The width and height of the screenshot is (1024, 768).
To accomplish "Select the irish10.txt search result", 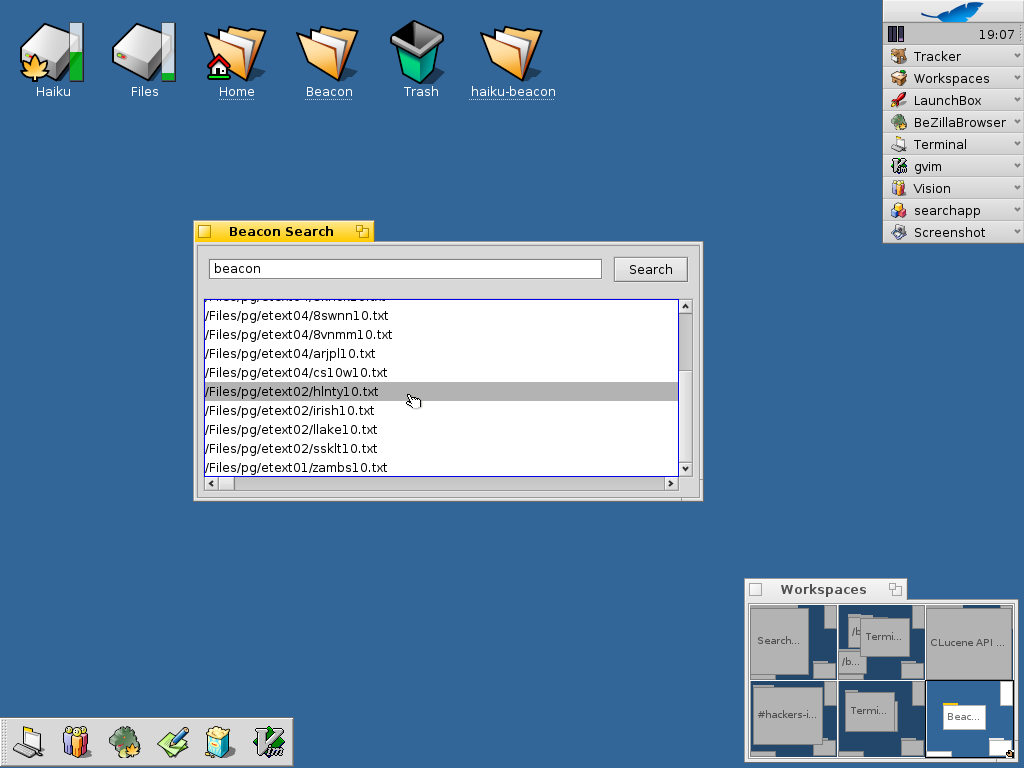I will coord(290,410).
